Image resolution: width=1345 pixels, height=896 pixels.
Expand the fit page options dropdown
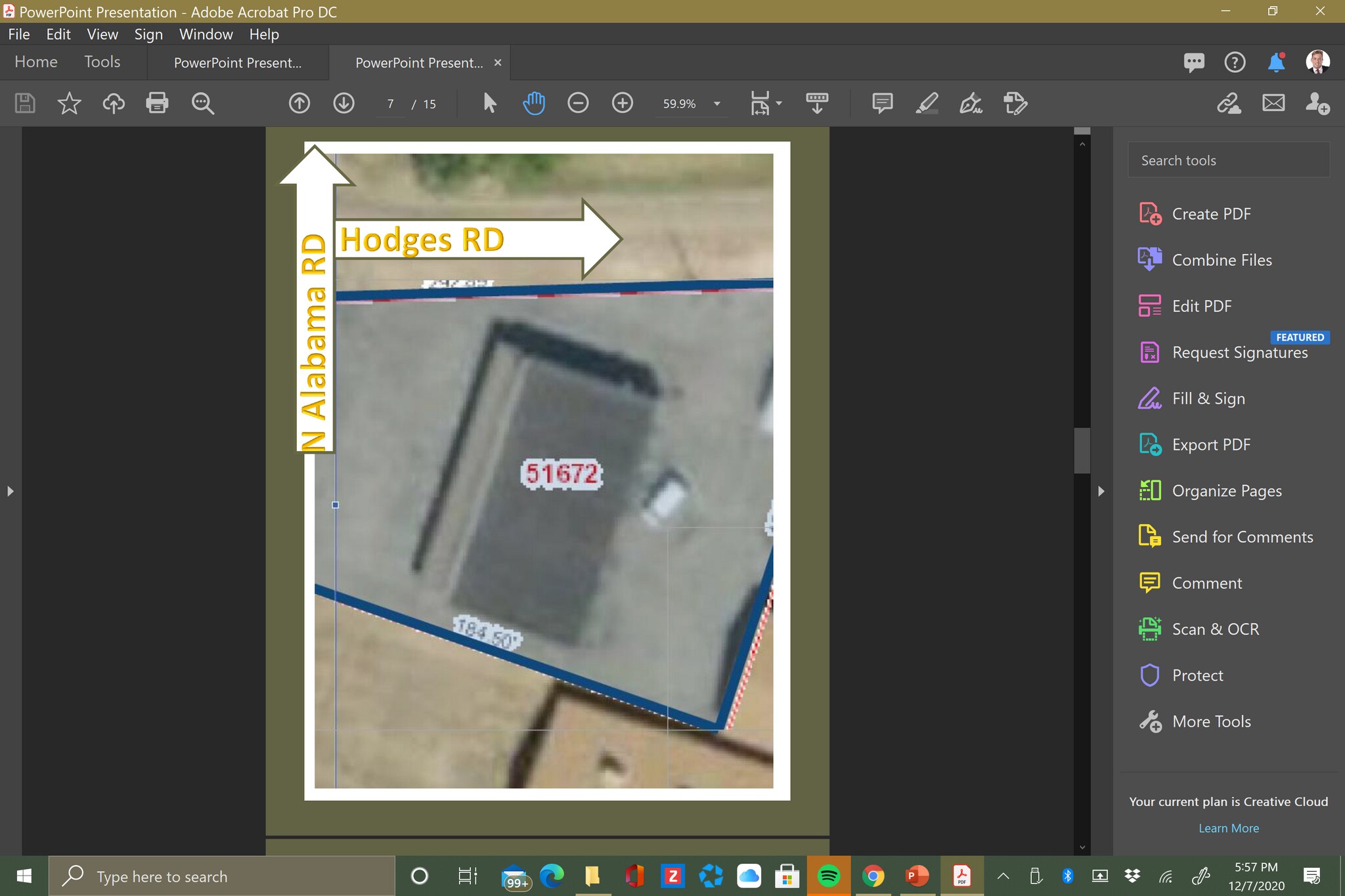pos(779,103)
